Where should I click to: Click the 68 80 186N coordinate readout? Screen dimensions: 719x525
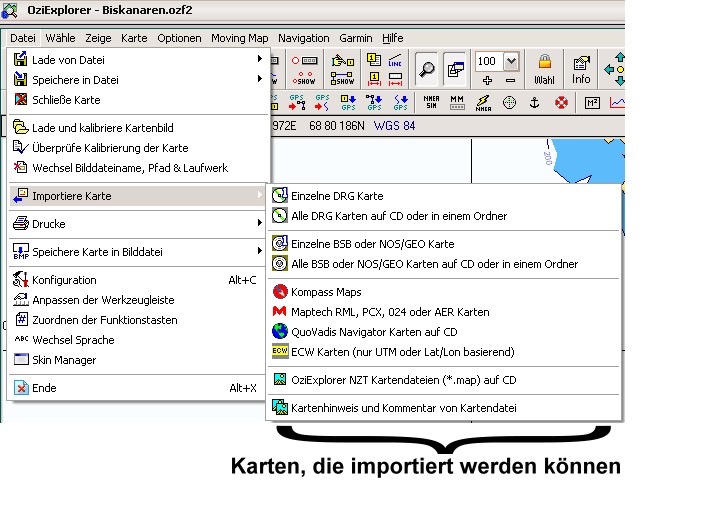coord(337,126)
